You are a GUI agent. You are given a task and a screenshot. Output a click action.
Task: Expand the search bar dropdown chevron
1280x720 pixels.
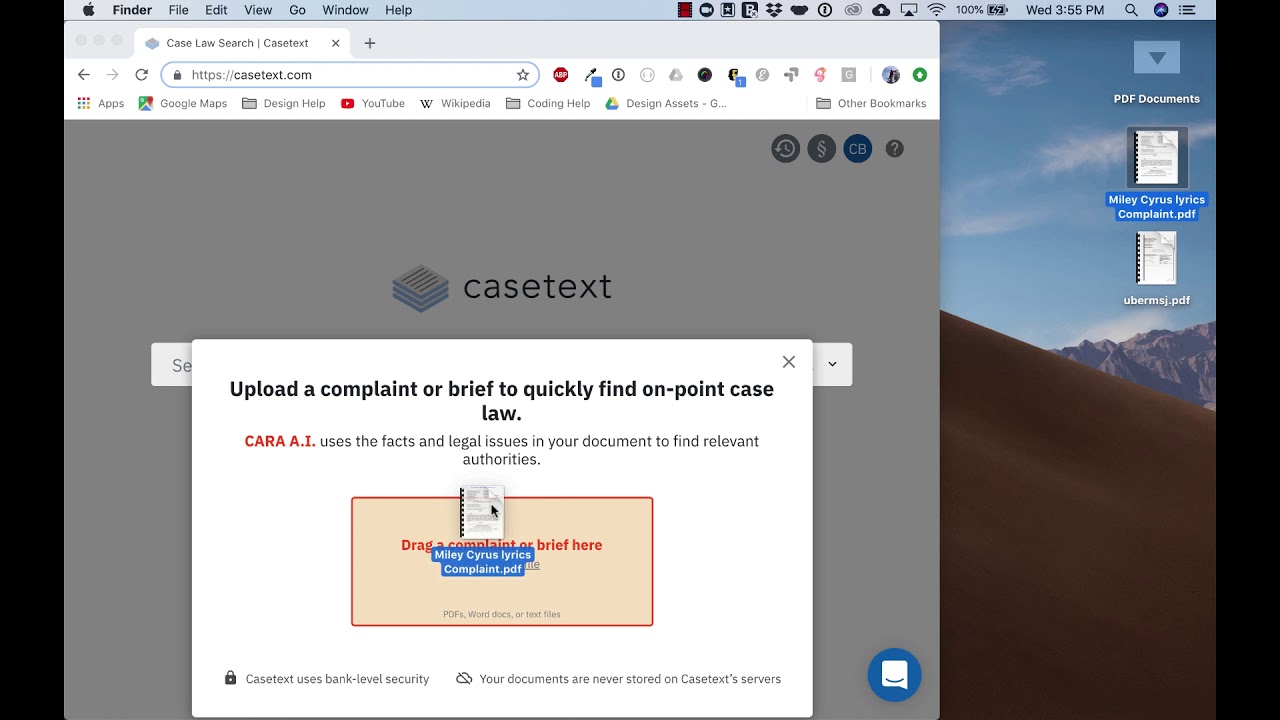pyautogui.click(x=832, y=364)
